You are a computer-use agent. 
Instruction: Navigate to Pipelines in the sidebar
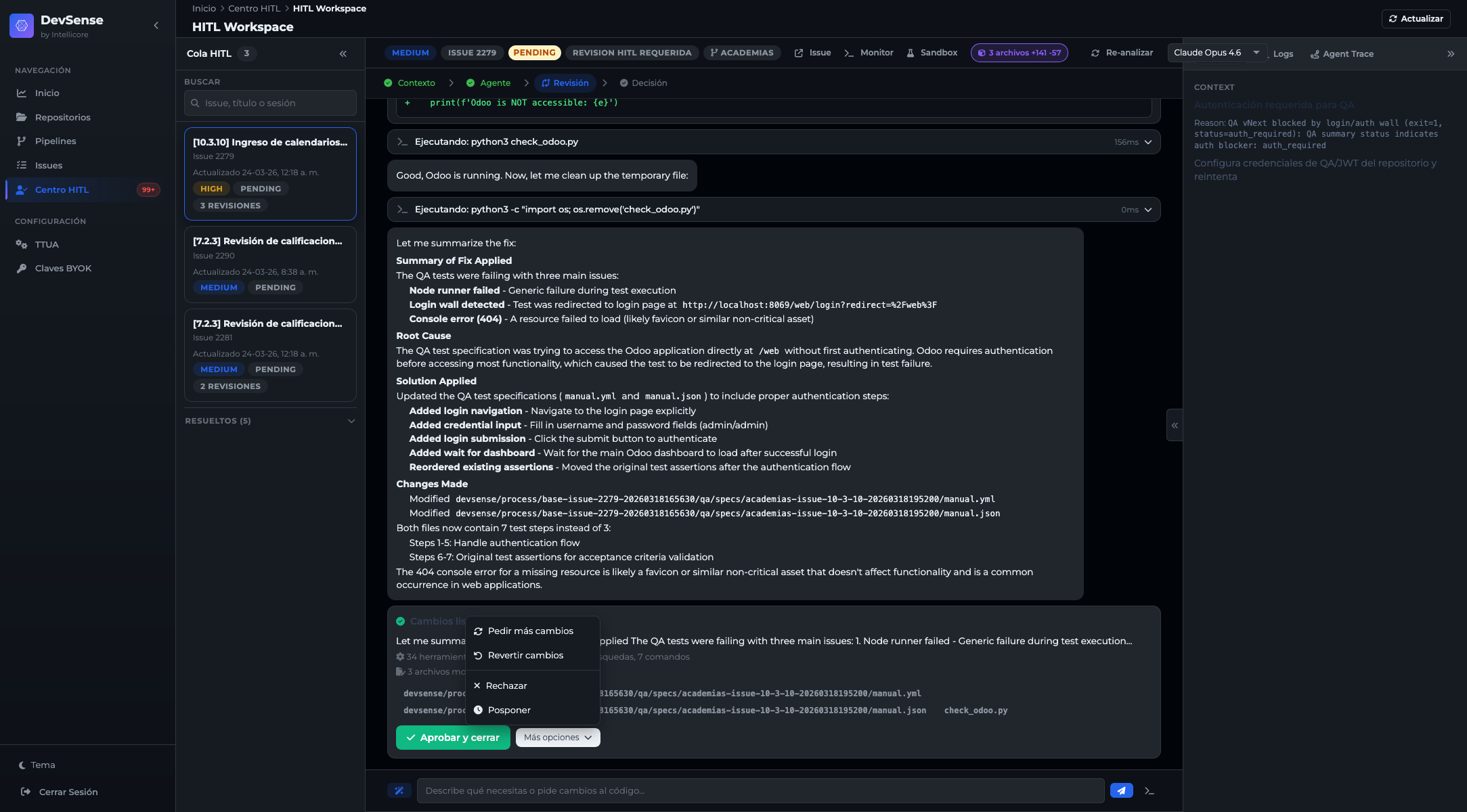(55, 141)
